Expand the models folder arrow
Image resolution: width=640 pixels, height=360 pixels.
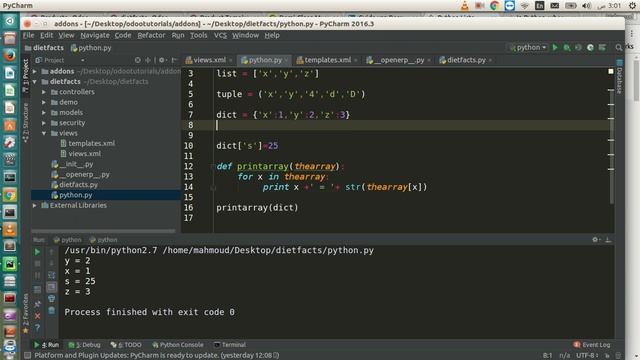44,112
